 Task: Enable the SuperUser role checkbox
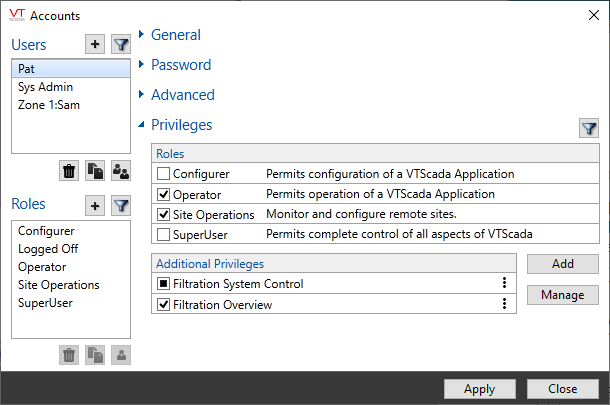pos(163,234)
